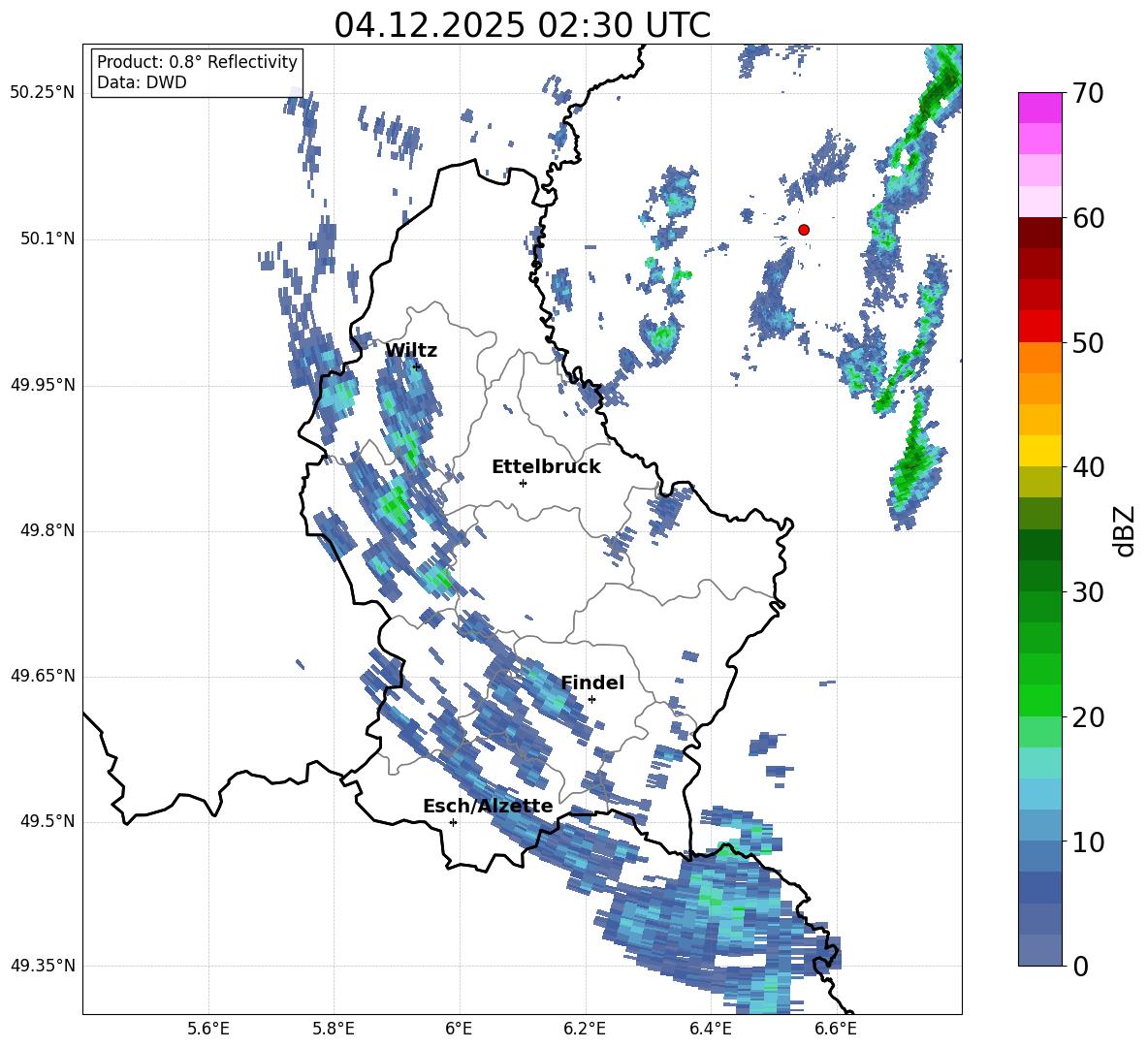Image resolution: width=1148 pixels, height=1048 pixels.
Task: Click the dBZ colorbar axis label
Action: [x=1126, y=530]
